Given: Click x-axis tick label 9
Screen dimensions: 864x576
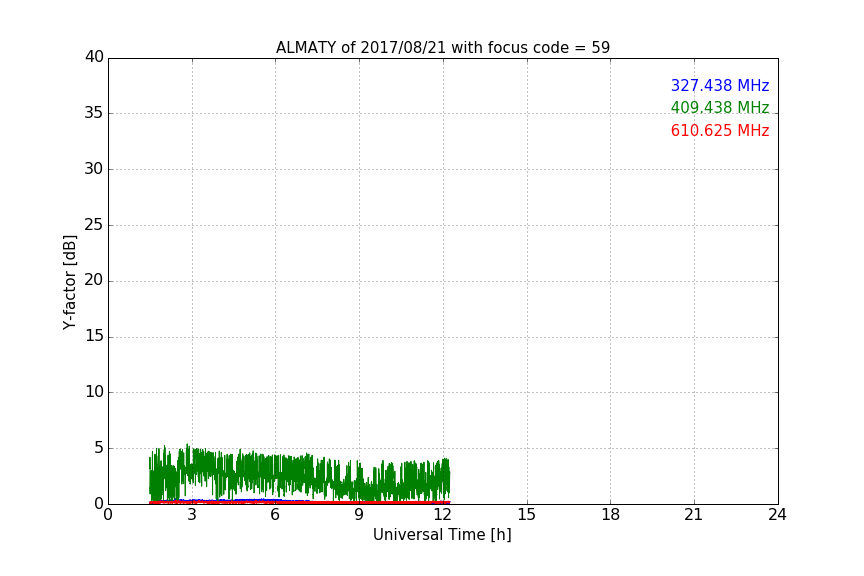Looking at the screenshot, I should coord(359,515).
